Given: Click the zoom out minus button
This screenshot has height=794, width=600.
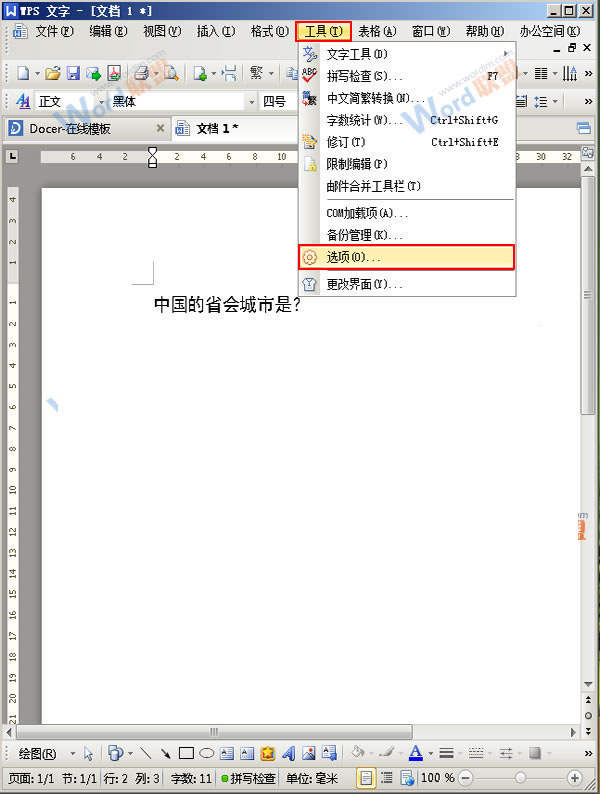Looking at the screenshot, I should point(465,778).
